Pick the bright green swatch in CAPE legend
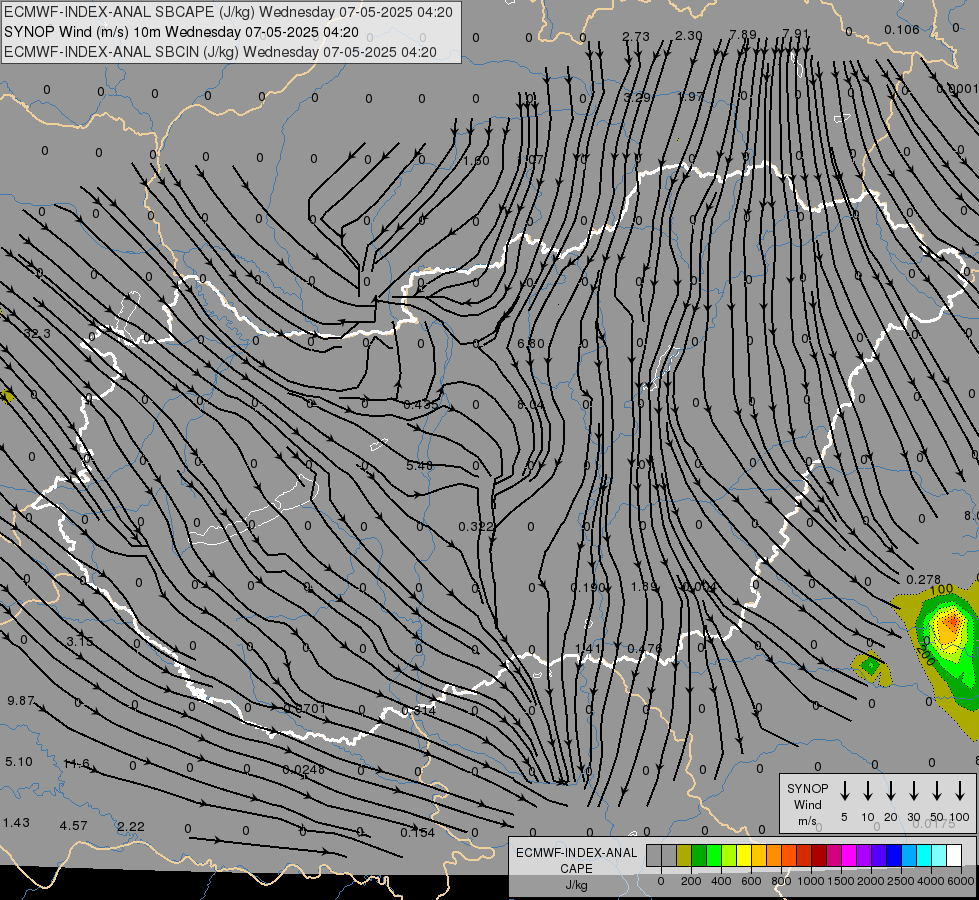This screenshot has width=979, height=900. (714, 855)
